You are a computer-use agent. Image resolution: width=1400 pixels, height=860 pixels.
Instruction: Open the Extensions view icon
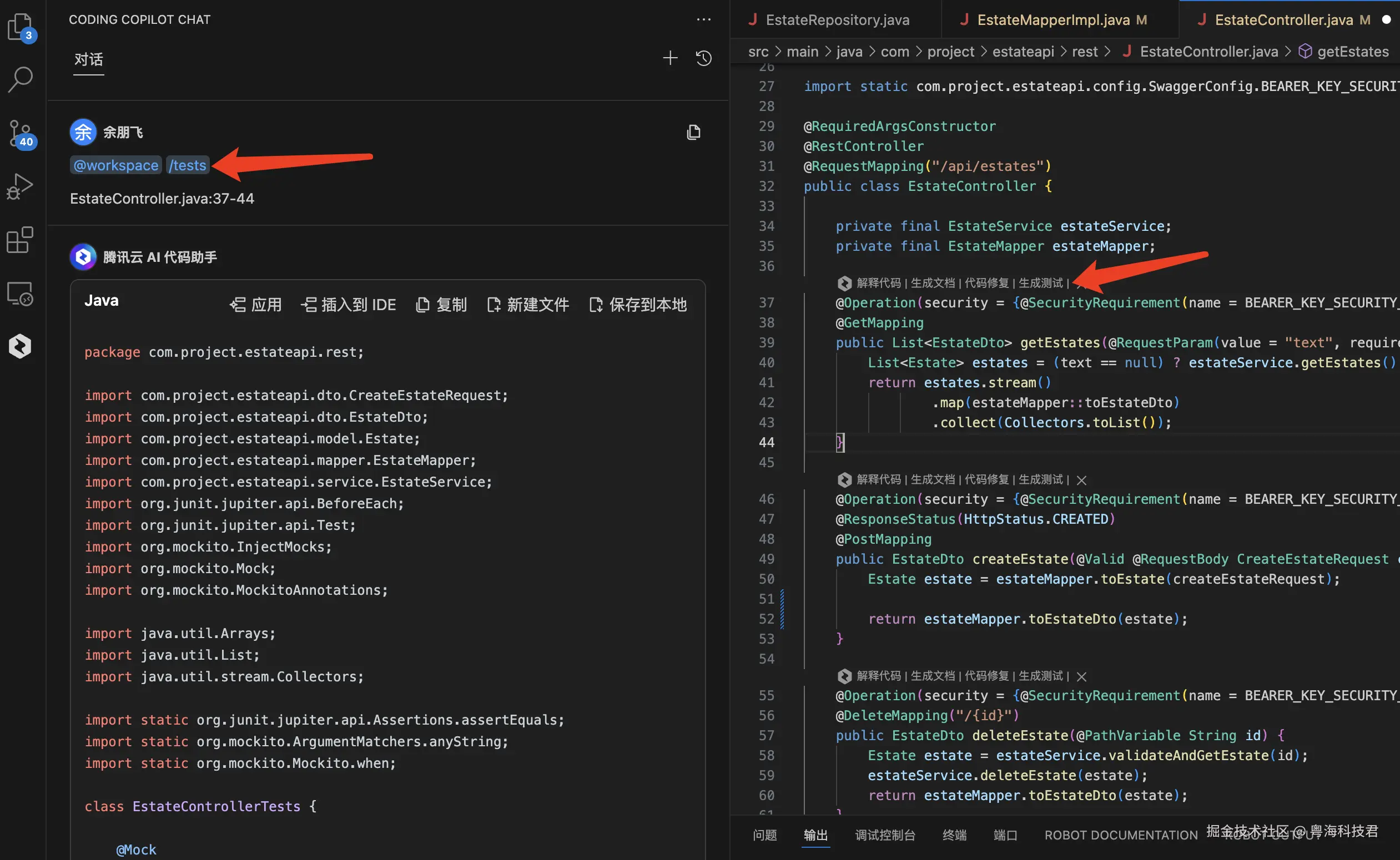[21, 240]
